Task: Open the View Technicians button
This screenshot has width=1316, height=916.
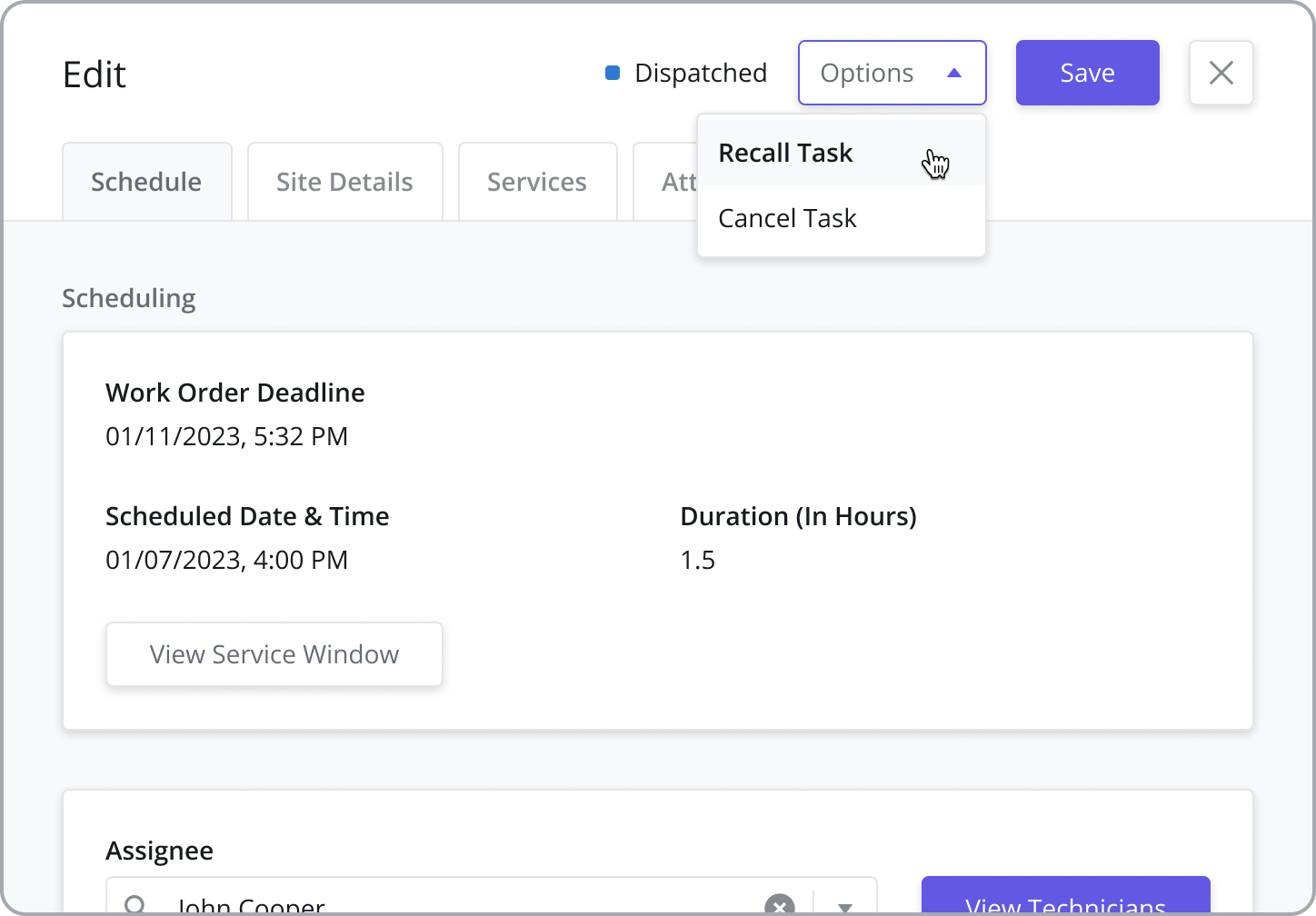Action: tap(1065, 900)
